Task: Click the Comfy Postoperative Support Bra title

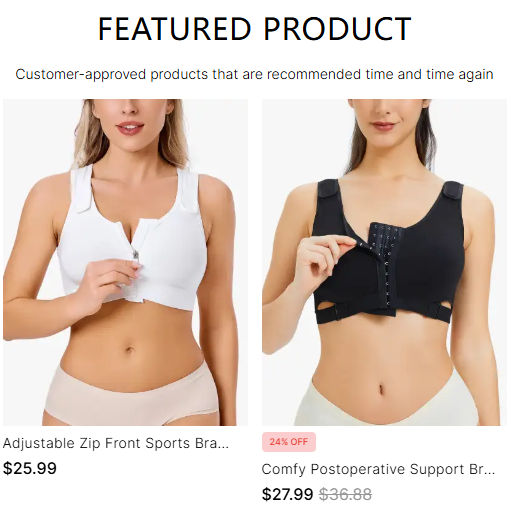Action: pos(378,469)
